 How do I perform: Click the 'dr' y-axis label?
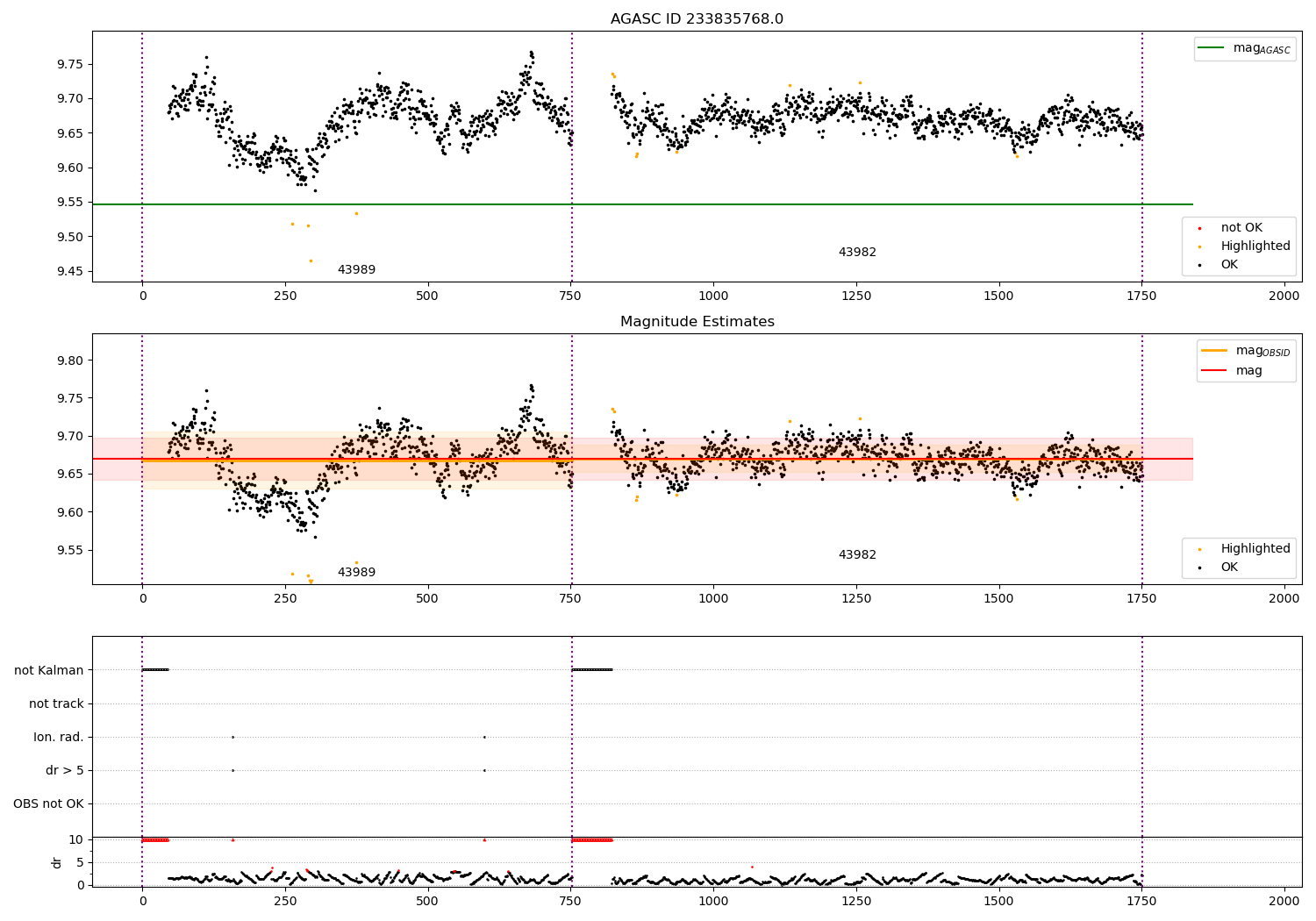tap(57, 863)
